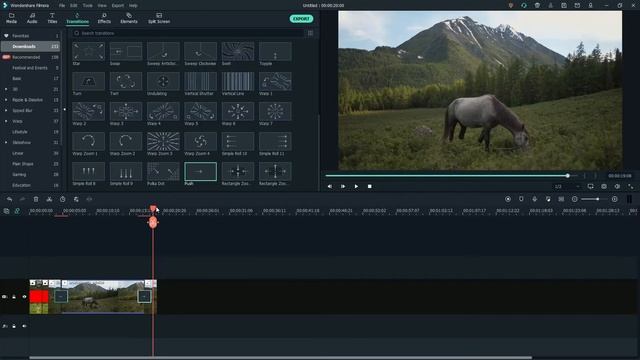This screenshot has height=360, width=640.
Task: Click the EXPORT button
Action: point(301,19)
